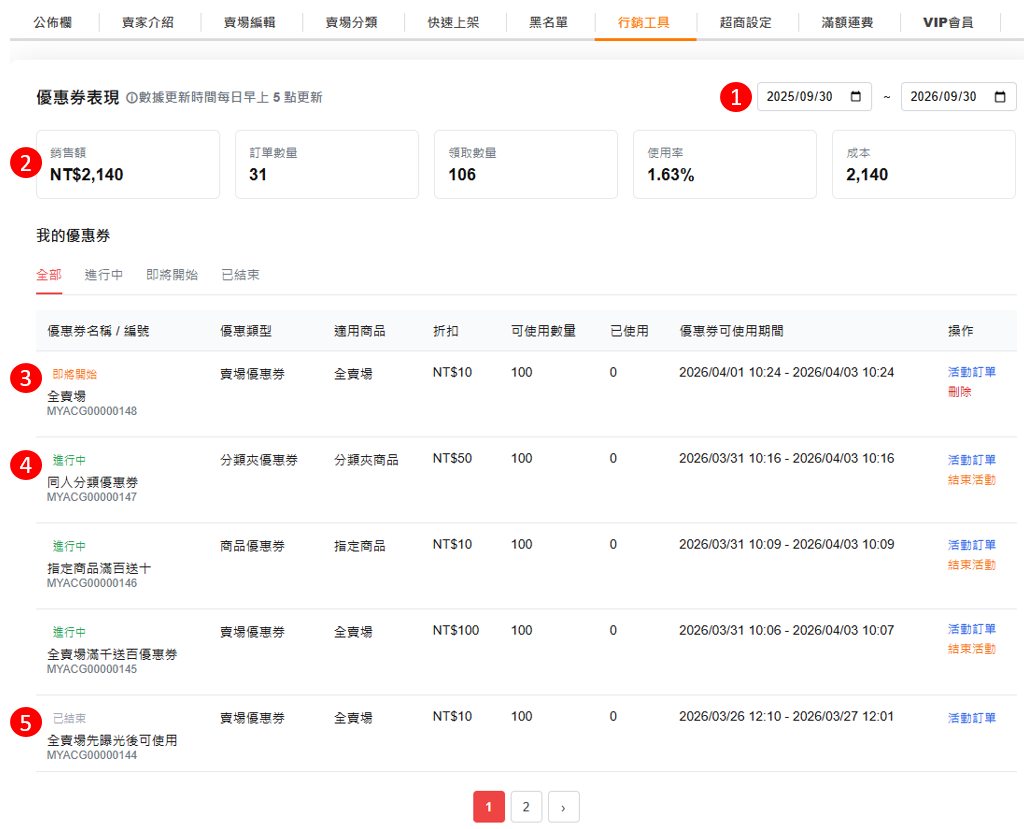
Task: End activity for 全賣場滿千送百優惠券
Action: point(971,649)
